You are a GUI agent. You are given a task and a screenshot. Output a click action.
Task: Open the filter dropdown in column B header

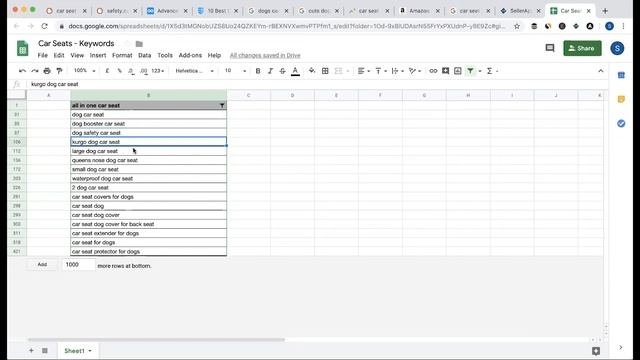pos(222,105)
